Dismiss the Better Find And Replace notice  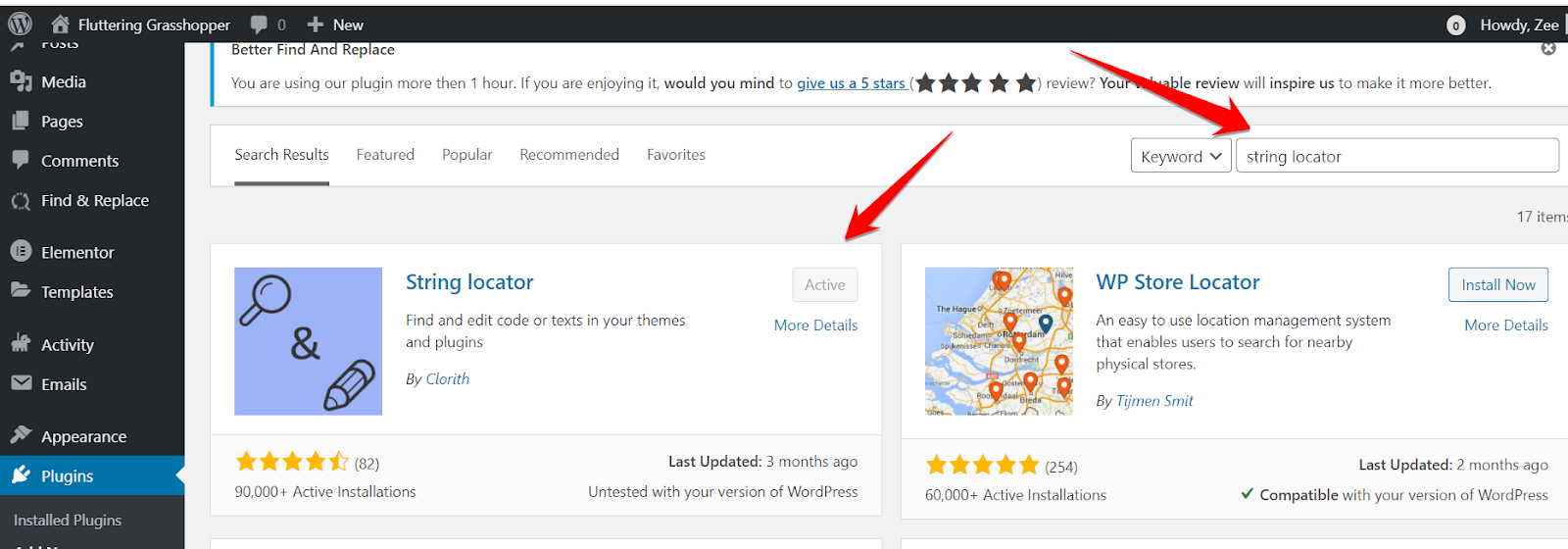tap(1548, 48)
